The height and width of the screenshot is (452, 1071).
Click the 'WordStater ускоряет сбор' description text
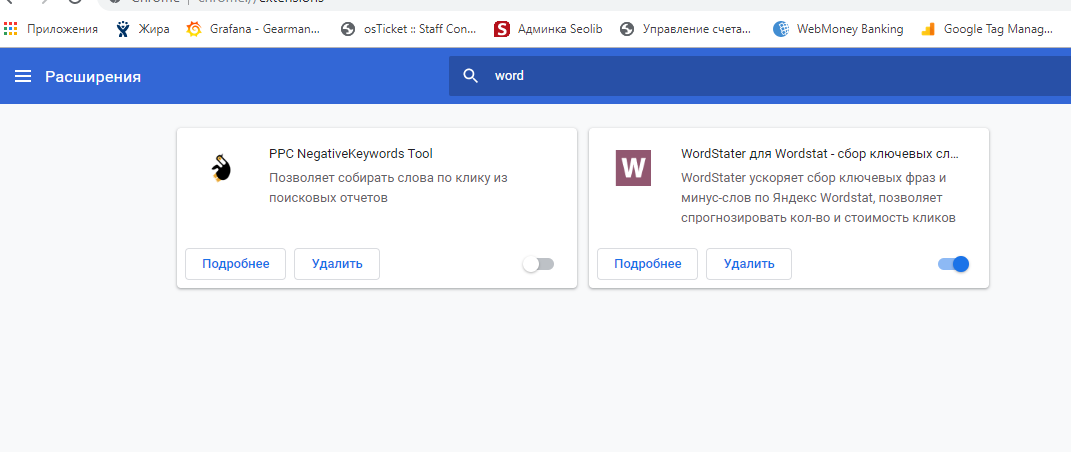(x=818, y=198)
